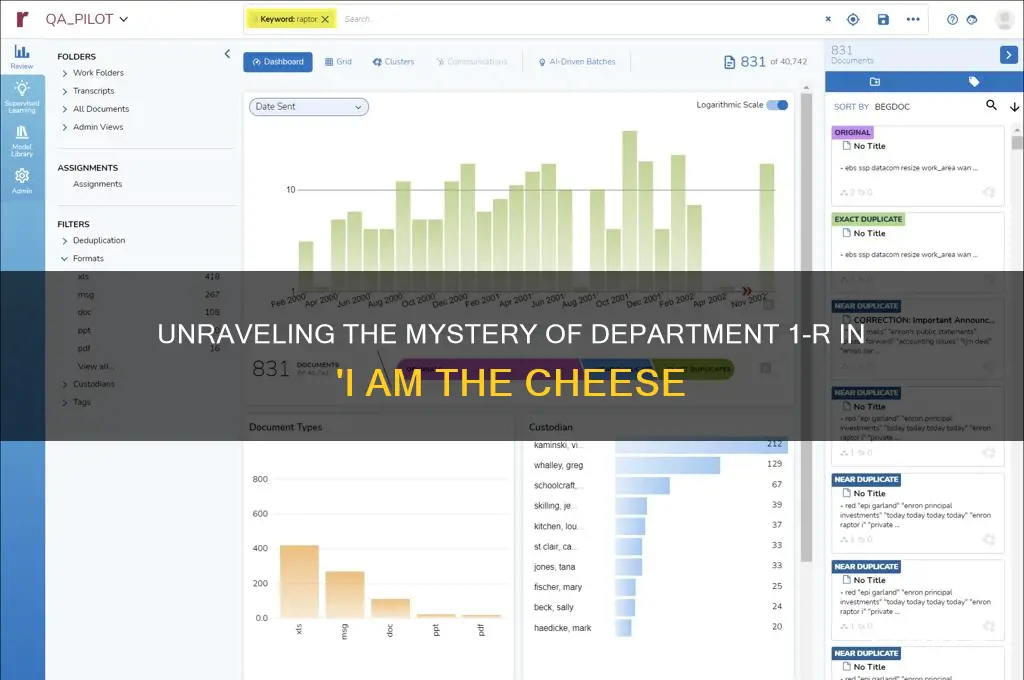Expand the Deduplication filter section
This screenshot has height=680, width=1024.
98,240
